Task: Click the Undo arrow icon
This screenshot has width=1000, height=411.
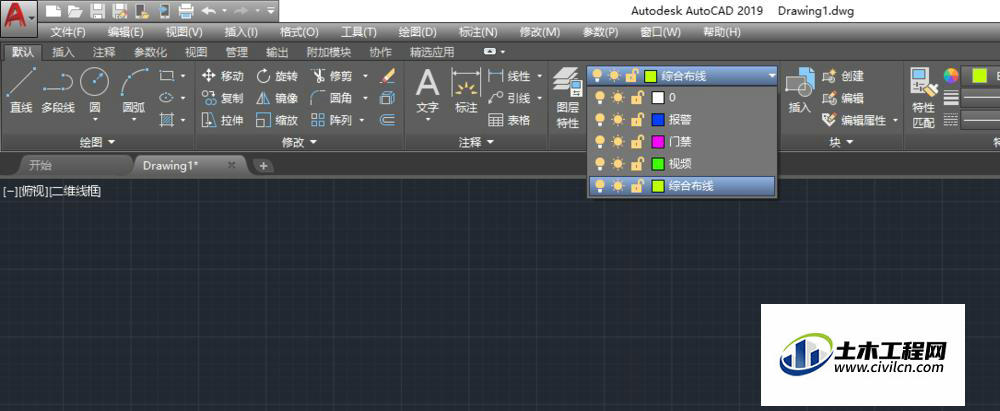Action: click(209, 11)
